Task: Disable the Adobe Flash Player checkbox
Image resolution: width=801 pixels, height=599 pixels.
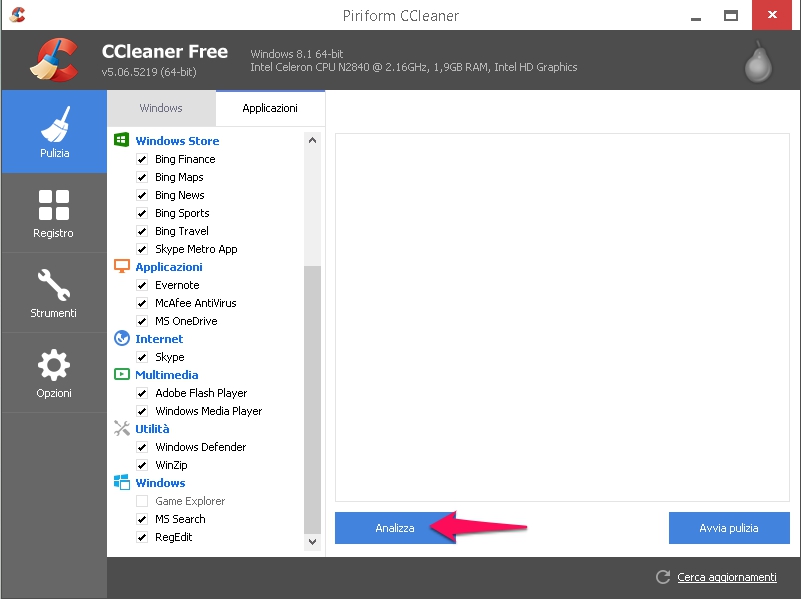Action: [x=142, y=393]
